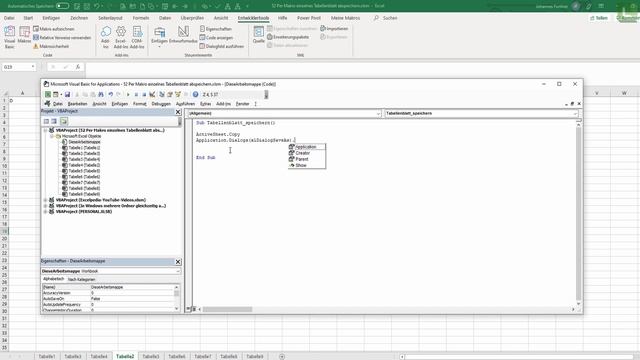Image resolution: width=640 pixels, height=360 pixels.
Task: Undo last edit in the VBA editor
Action: 111,94
